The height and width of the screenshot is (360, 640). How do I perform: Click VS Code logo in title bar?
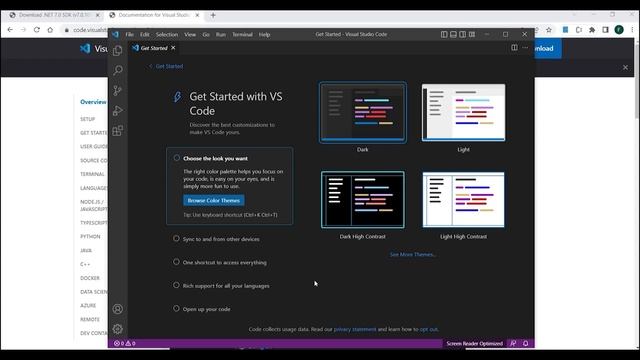[116, 34]
